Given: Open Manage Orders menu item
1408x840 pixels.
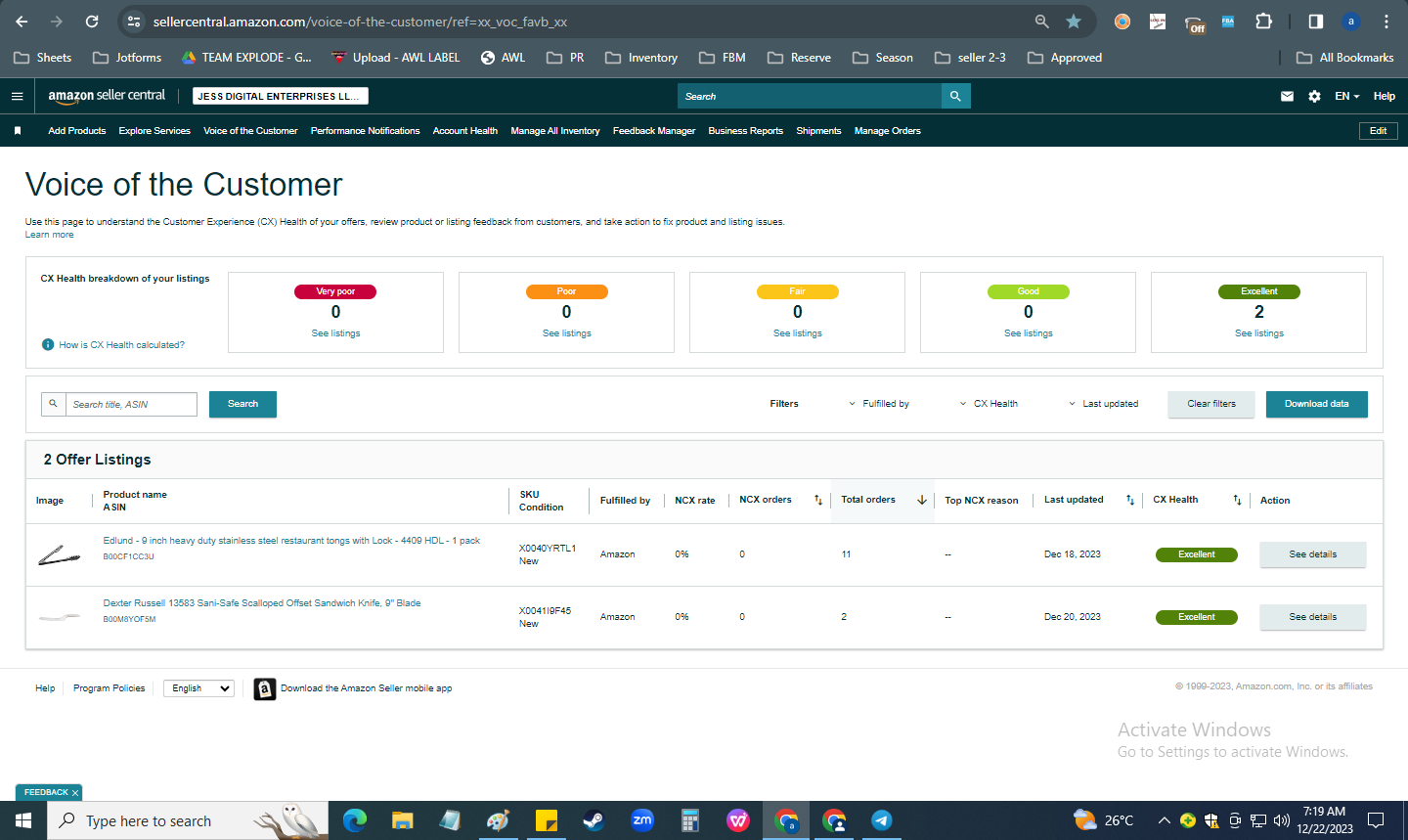Looking at the screenshot, I should pos(888,130).
